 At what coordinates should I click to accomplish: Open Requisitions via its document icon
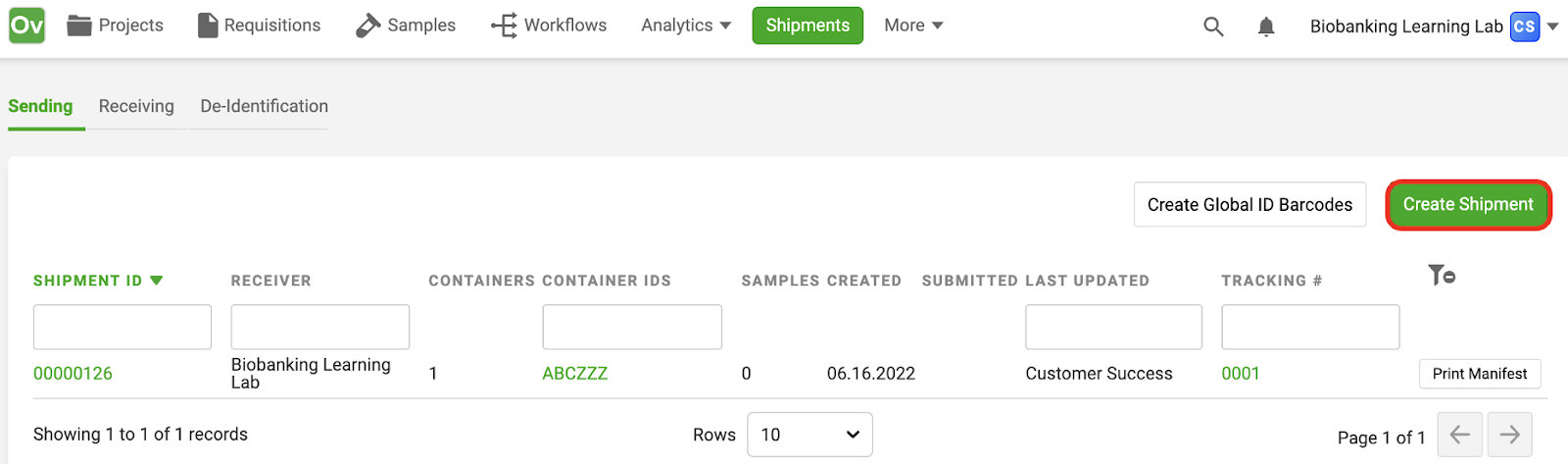point(208,26)
